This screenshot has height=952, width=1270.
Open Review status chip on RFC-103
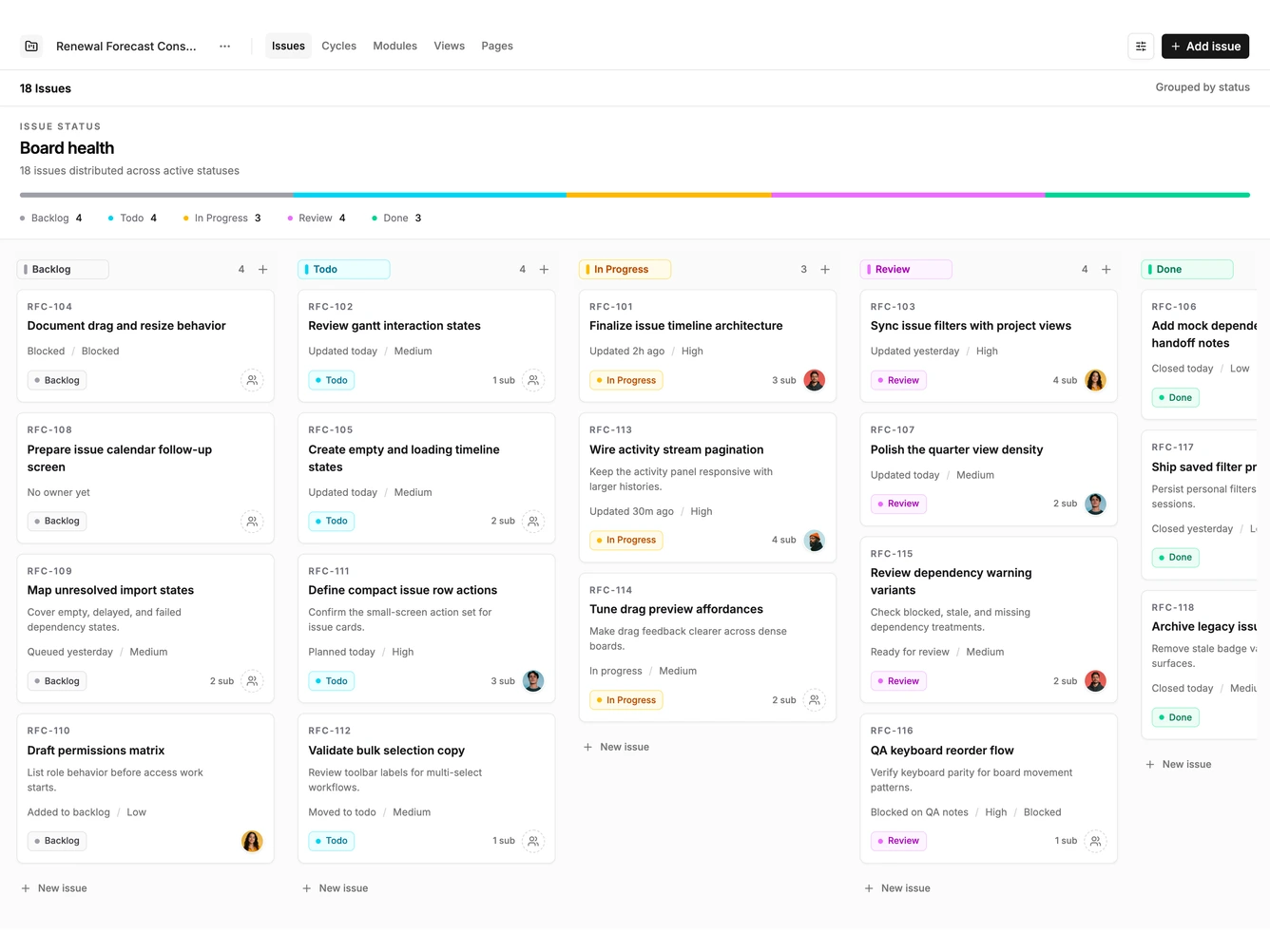pyautogui.click(x=898, y=380)
